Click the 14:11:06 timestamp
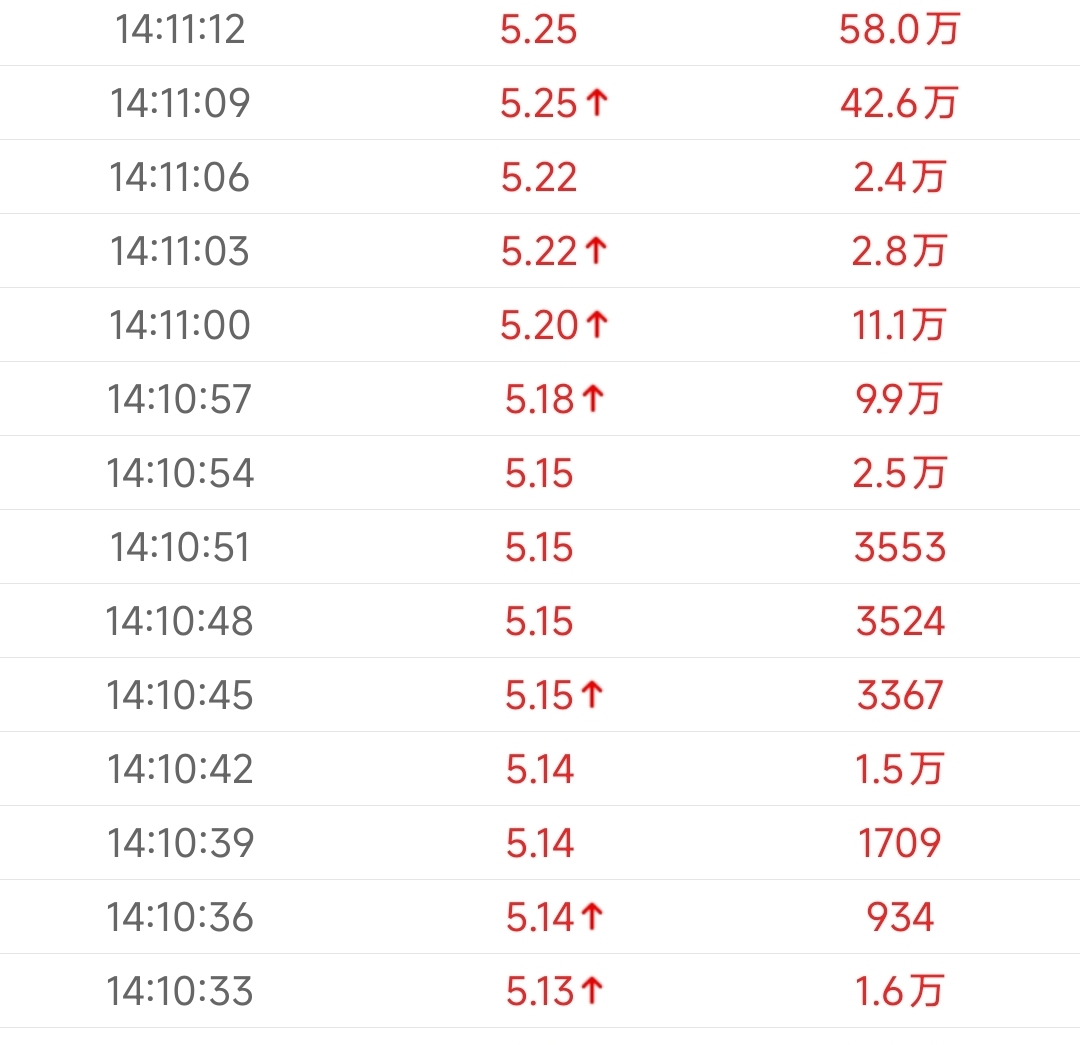This screenshot has height=1045, width=1080. coord(179,177)
